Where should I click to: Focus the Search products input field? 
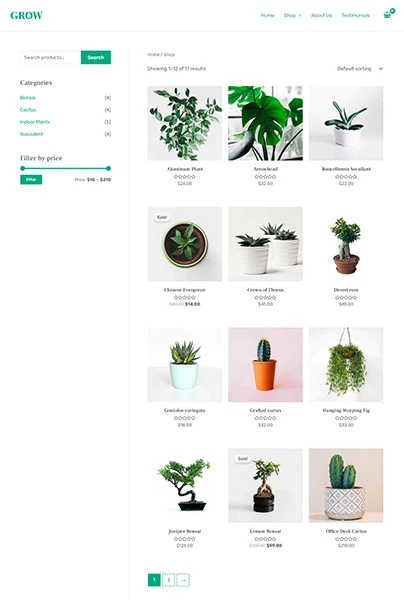point(50,57)
